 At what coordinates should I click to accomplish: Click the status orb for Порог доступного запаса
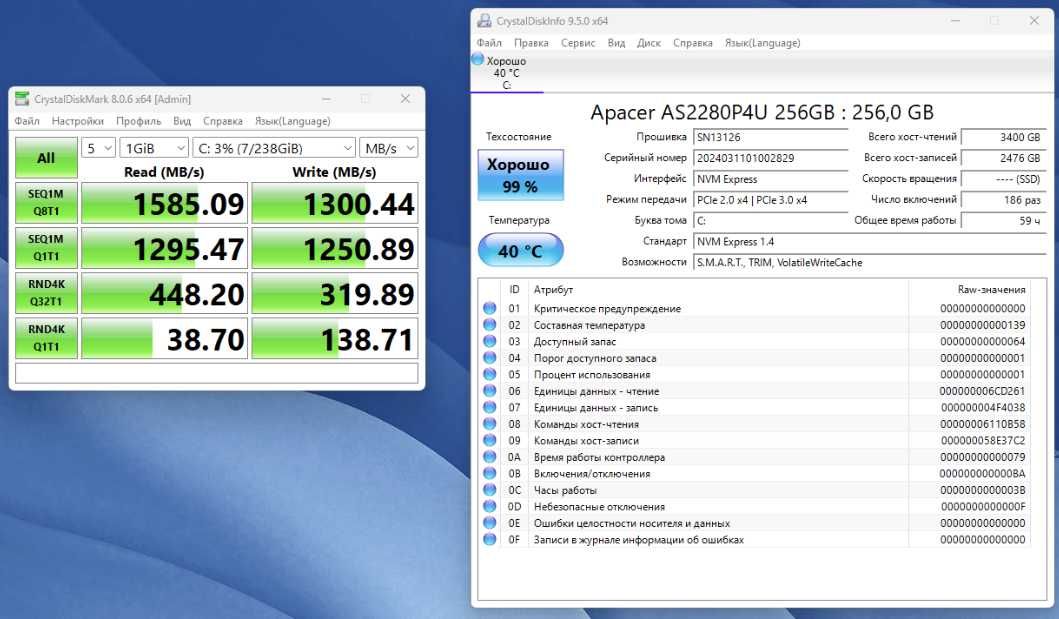click(490, 358)
